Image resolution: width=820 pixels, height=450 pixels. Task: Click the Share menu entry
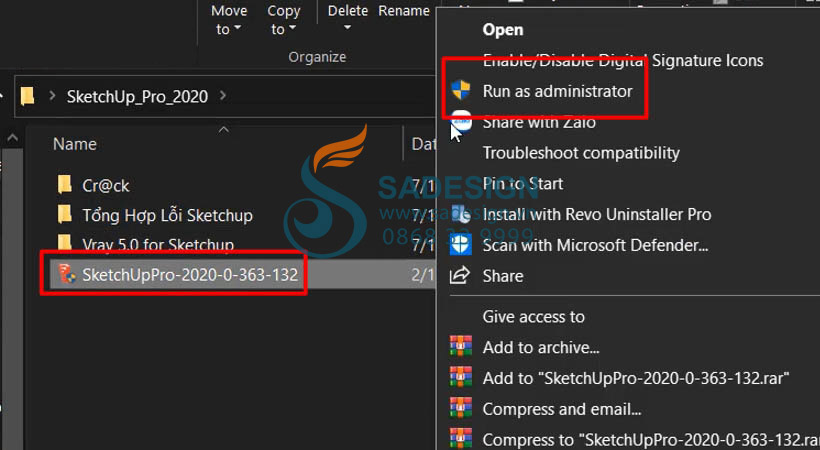coord(503,276)
